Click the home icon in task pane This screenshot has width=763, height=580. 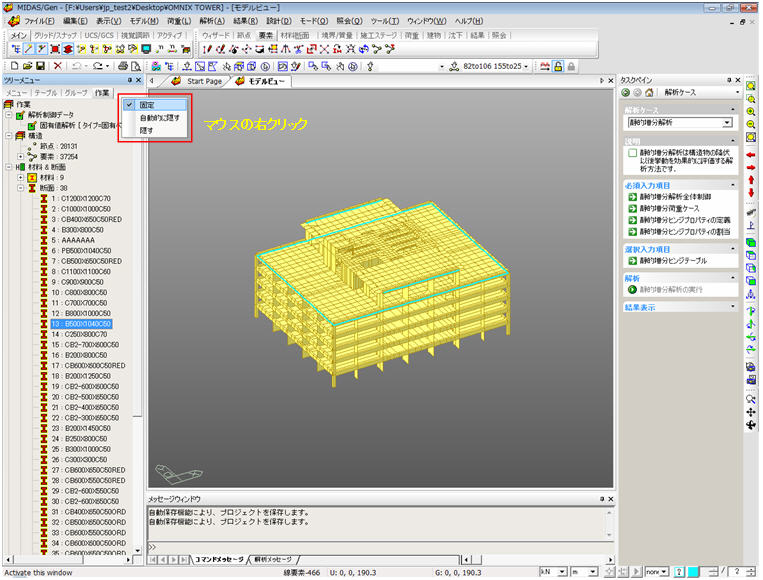point(649,92)
